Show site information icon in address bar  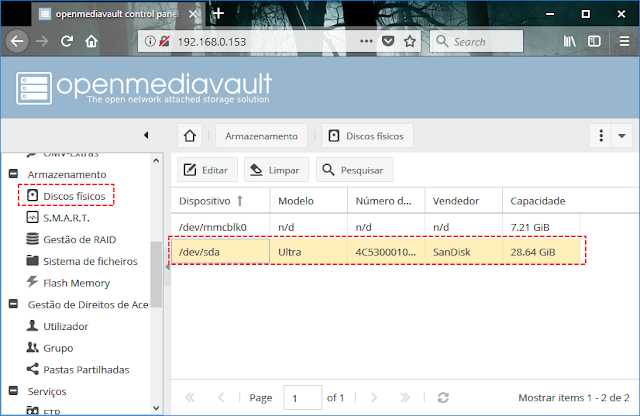pyautogui.click(x=150, y=41)
